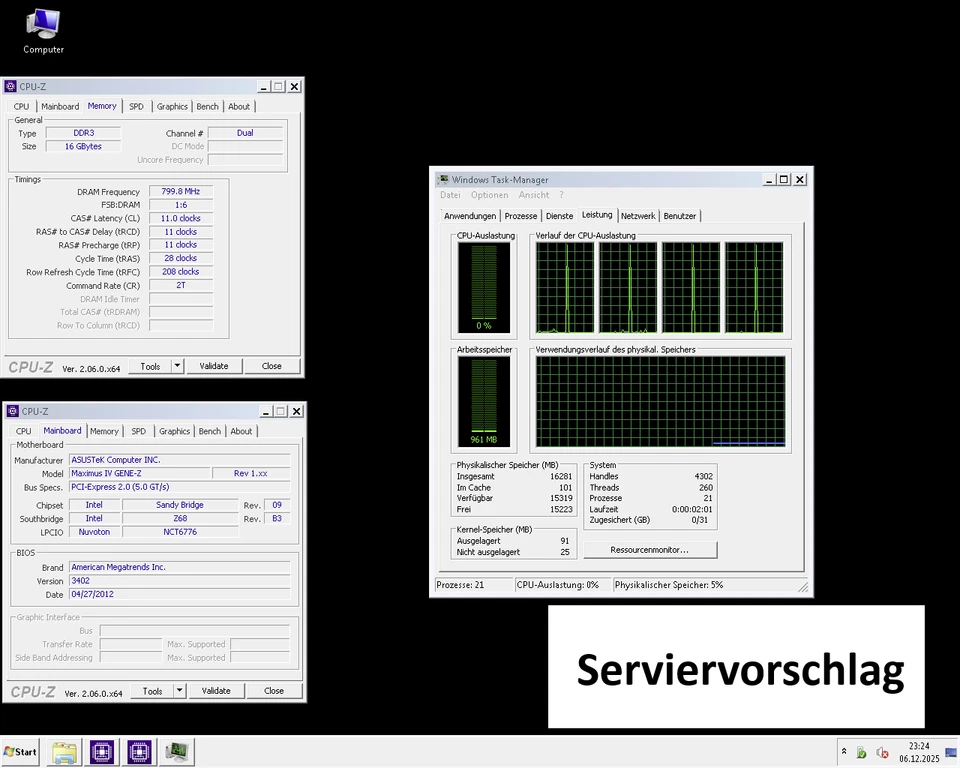Open the folder icon on the taskbar
Image resolution: width=960 pixels, height=768 pixels.
(63, 752)
